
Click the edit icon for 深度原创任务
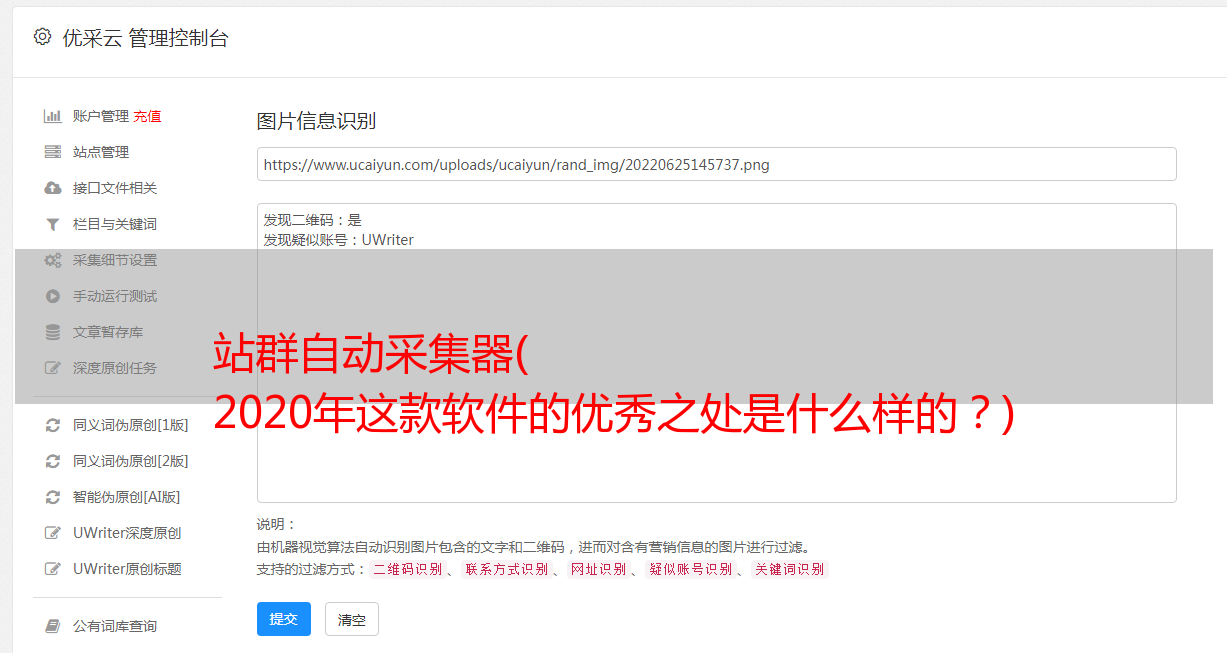[53, 368]
